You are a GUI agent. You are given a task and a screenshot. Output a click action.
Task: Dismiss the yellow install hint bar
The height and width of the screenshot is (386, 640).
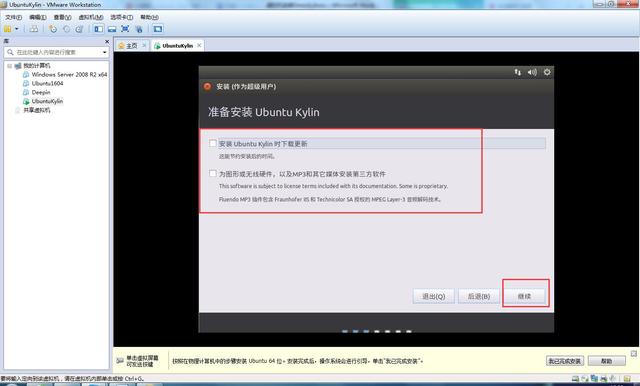point(634,353)
